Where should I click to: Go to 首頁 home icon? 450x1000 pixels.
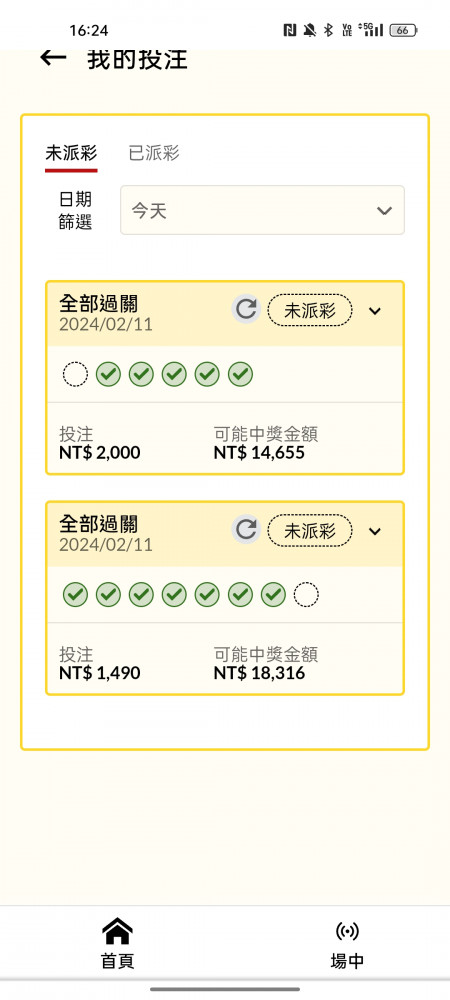click(117, 932)
